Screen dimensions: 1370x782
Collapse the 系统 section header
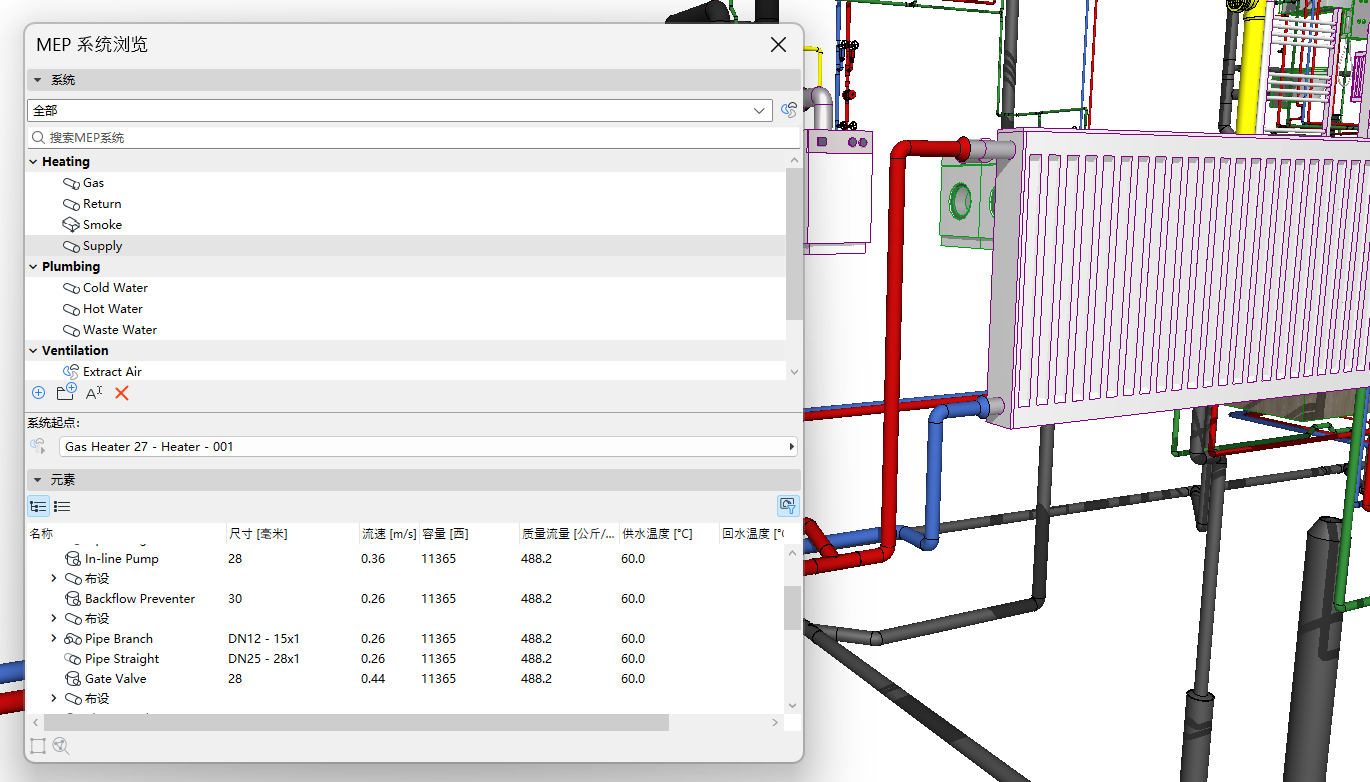37,80
